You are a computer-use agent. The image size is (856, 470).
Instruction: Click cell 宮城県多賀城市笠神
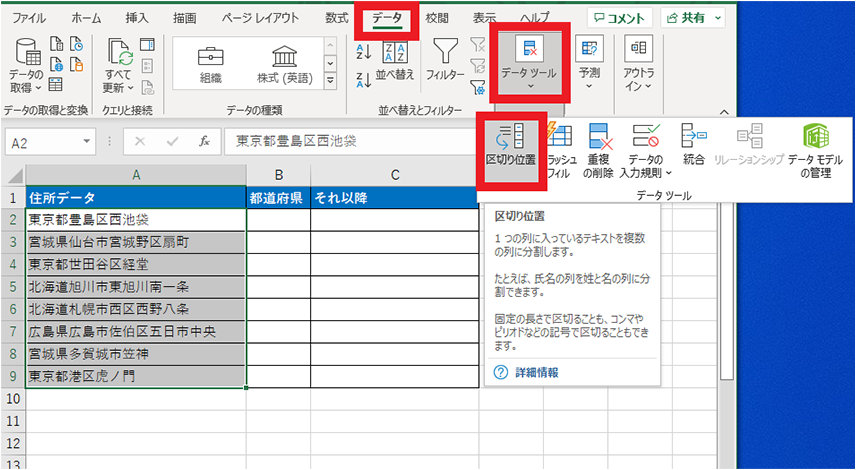tap(136, 354)
